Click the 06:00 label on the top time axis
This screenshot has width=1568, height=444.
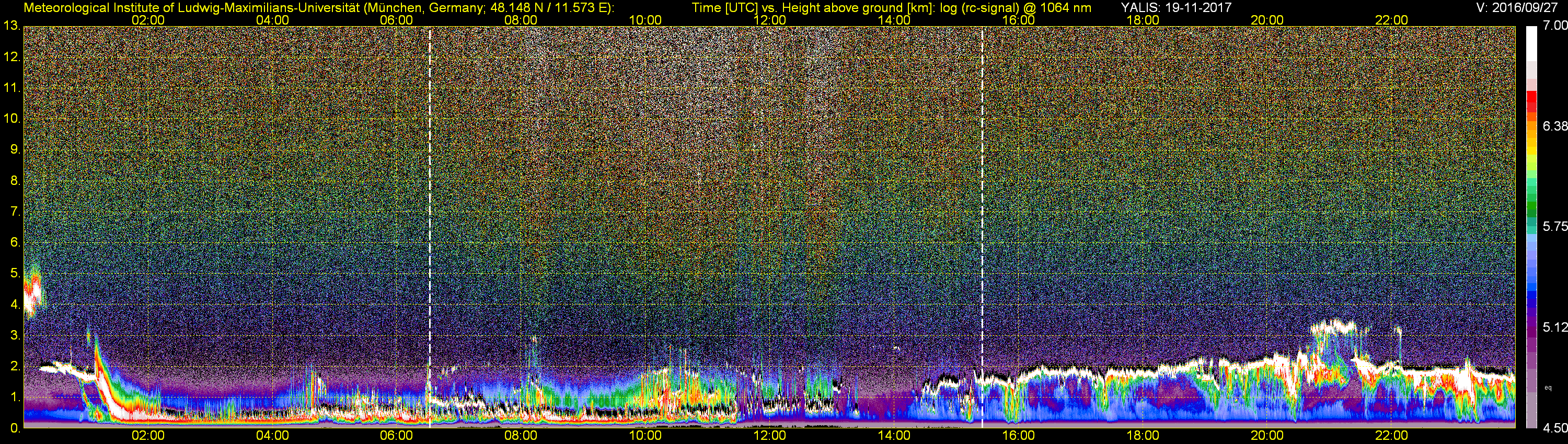(396, 20)
